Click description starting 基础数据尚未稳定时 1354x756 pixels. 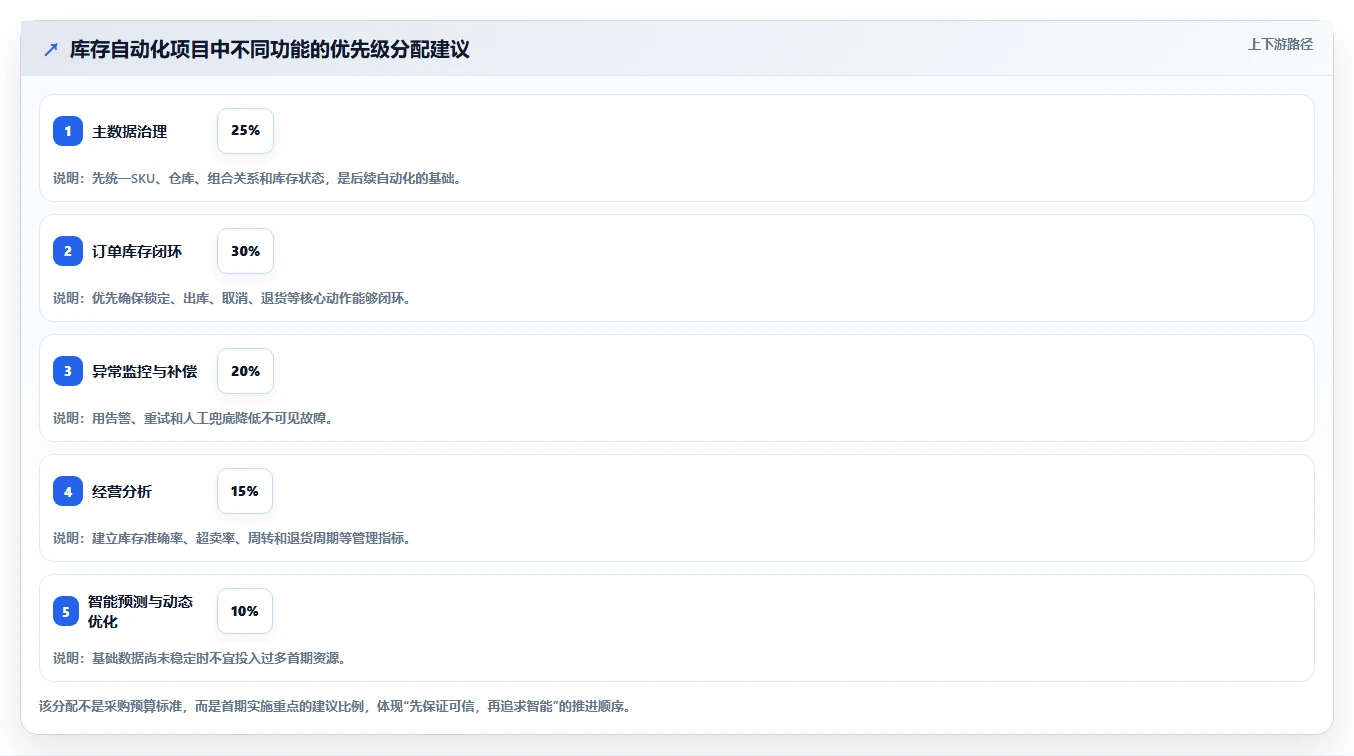pyautogui.click(x=200, y=658)
